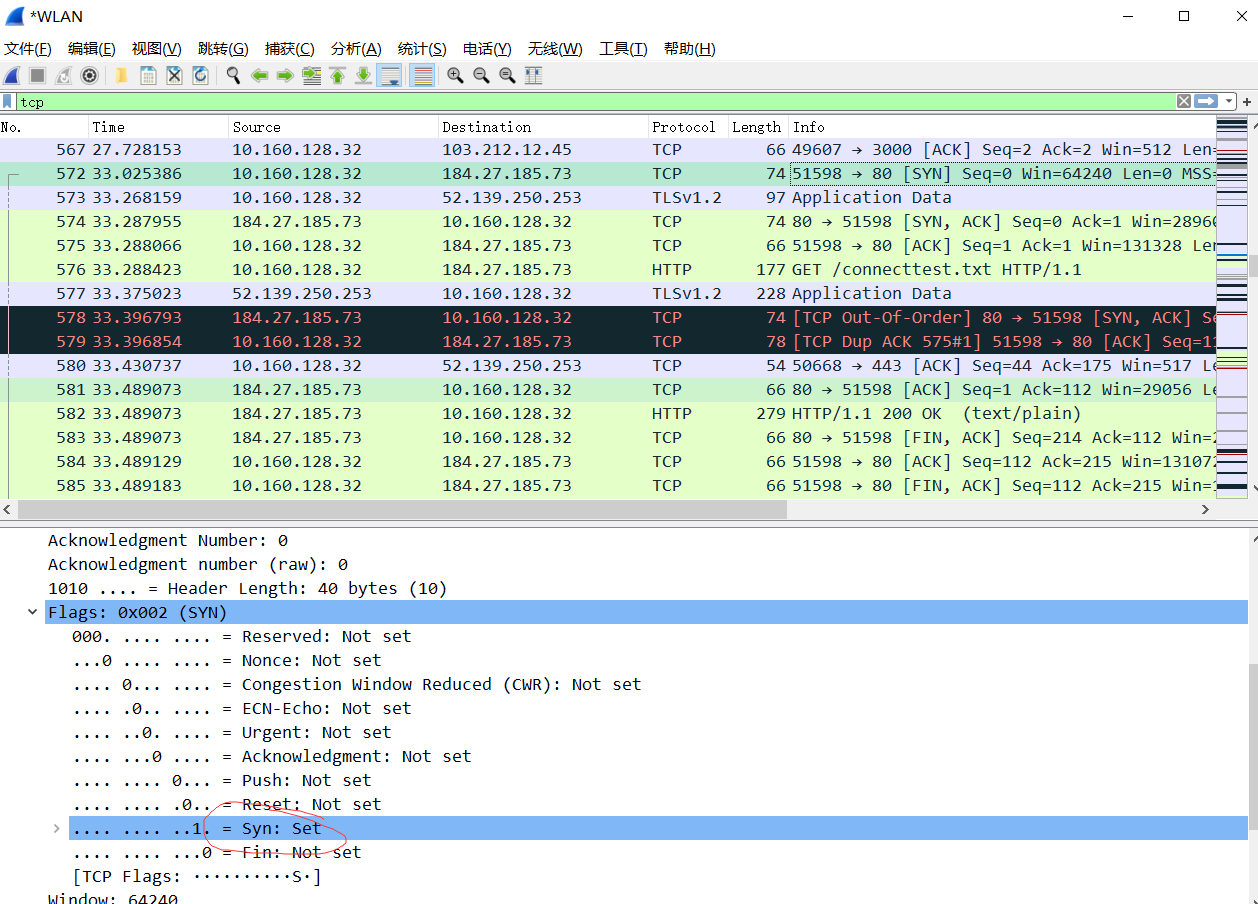Viewport: 1258px width, 904px height.
Task: Click the save capture file icon
Action: pos(148,75)
